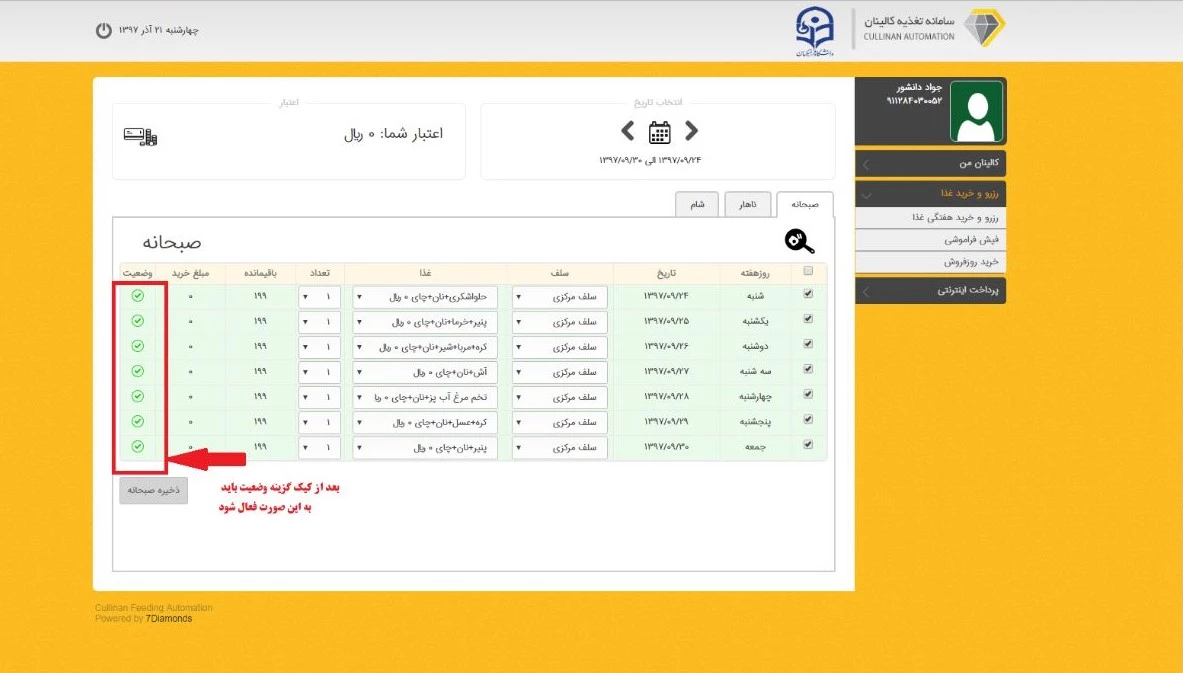Click the ذخیره صبحانه save button

pos(153,490)
